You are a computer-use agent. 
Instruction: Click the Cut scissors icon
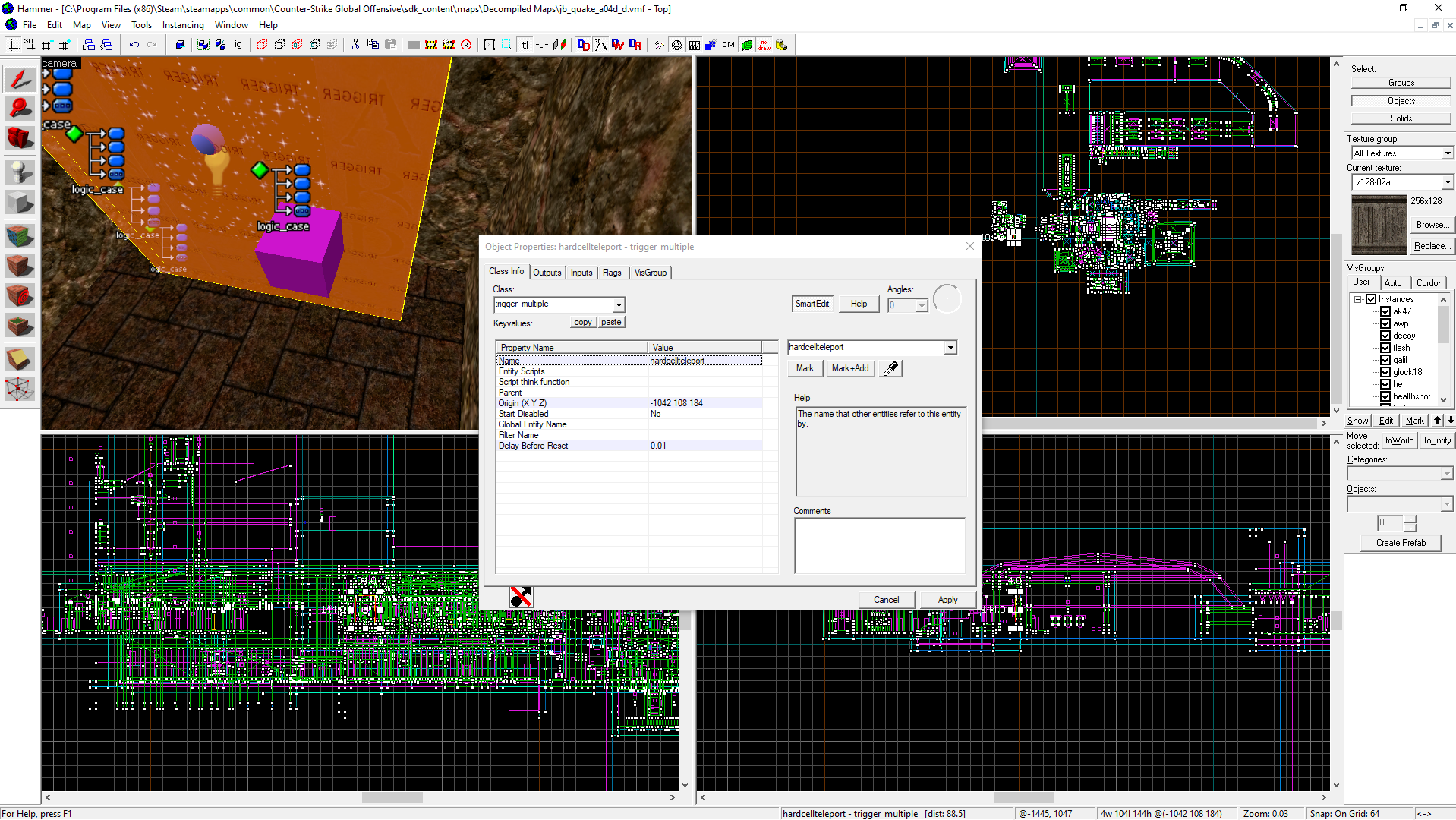point(355,45)
